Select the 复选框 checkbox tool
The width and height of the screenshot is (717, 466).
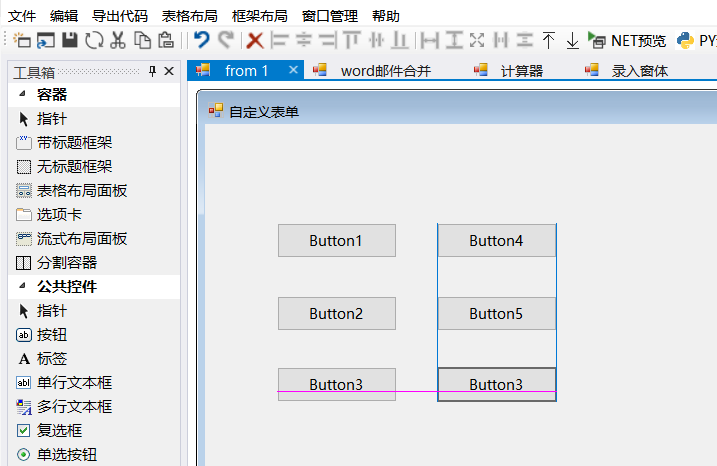94,430
